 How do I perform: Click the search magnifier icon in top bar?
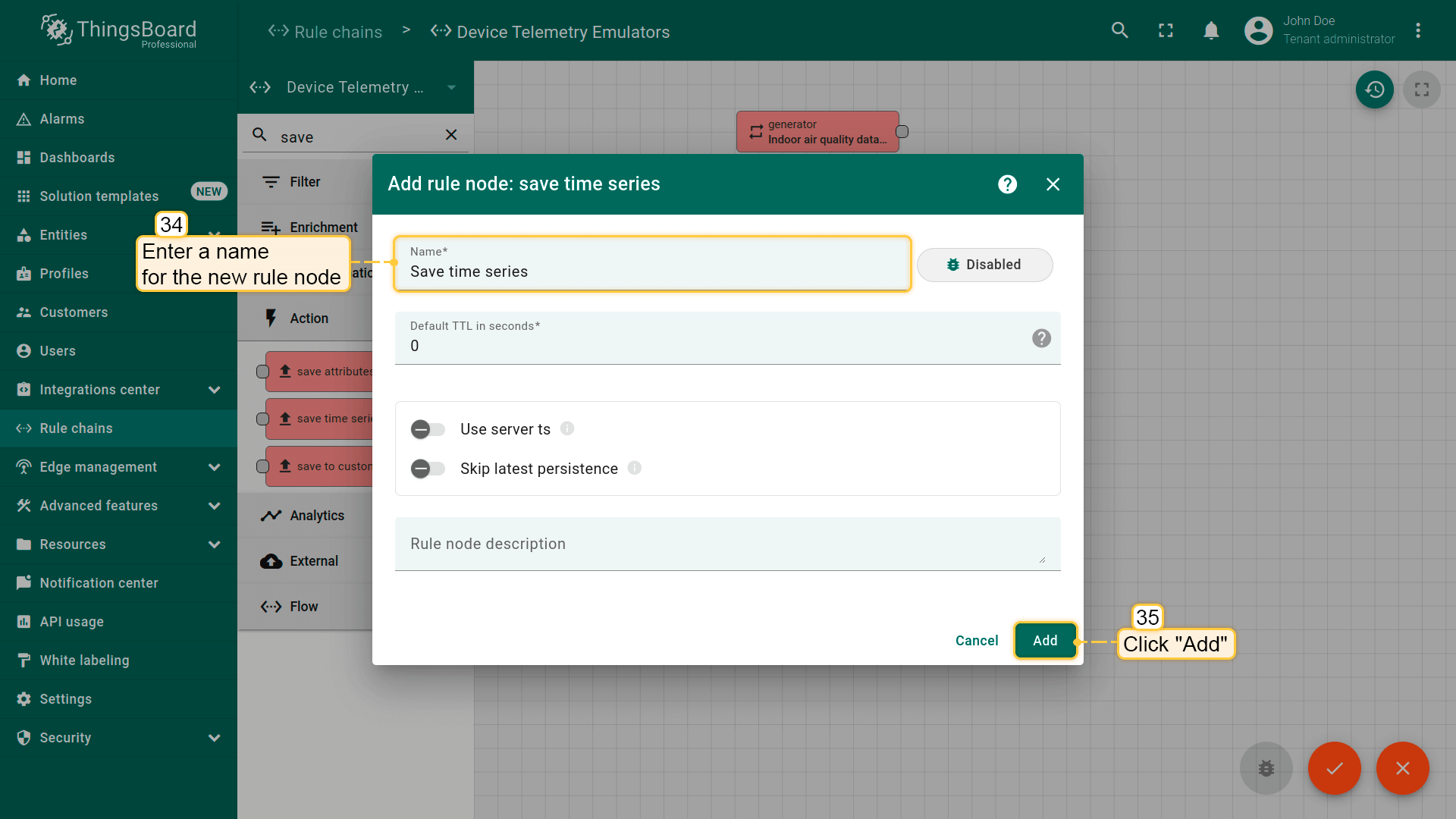tap(1119, 30)
